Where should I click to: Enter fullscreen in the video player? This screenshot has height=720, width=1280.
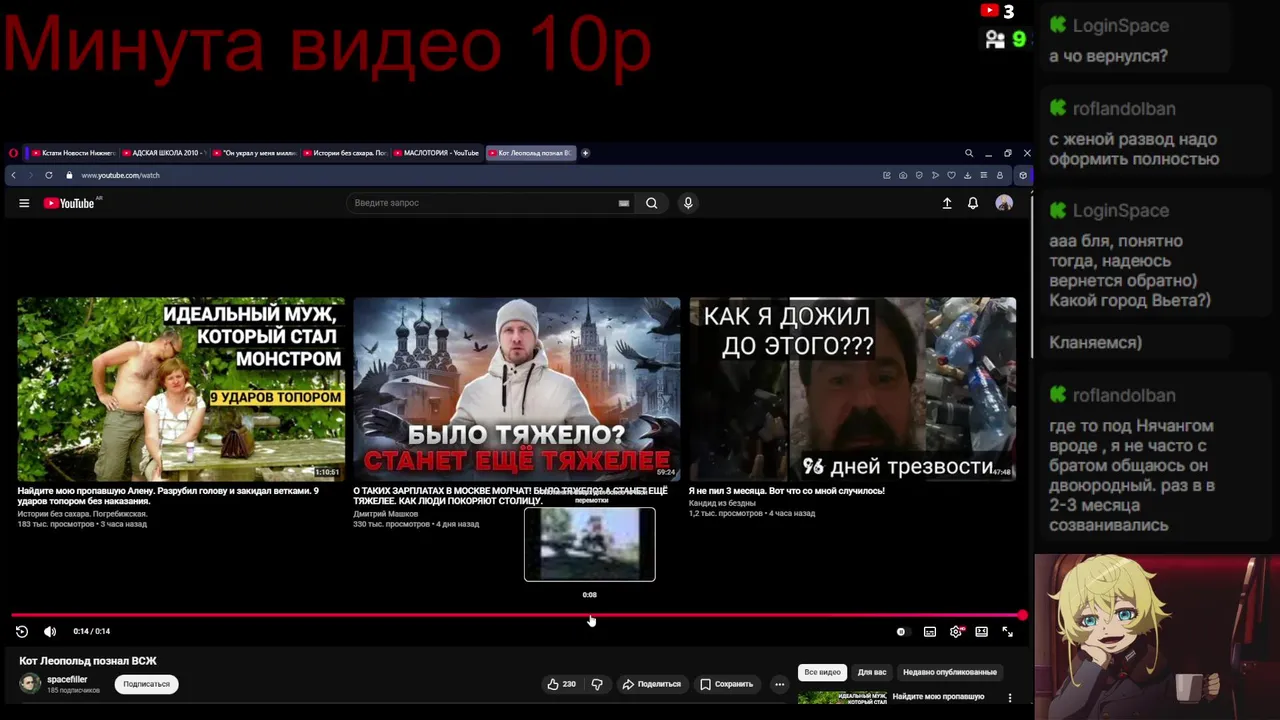1007,631
